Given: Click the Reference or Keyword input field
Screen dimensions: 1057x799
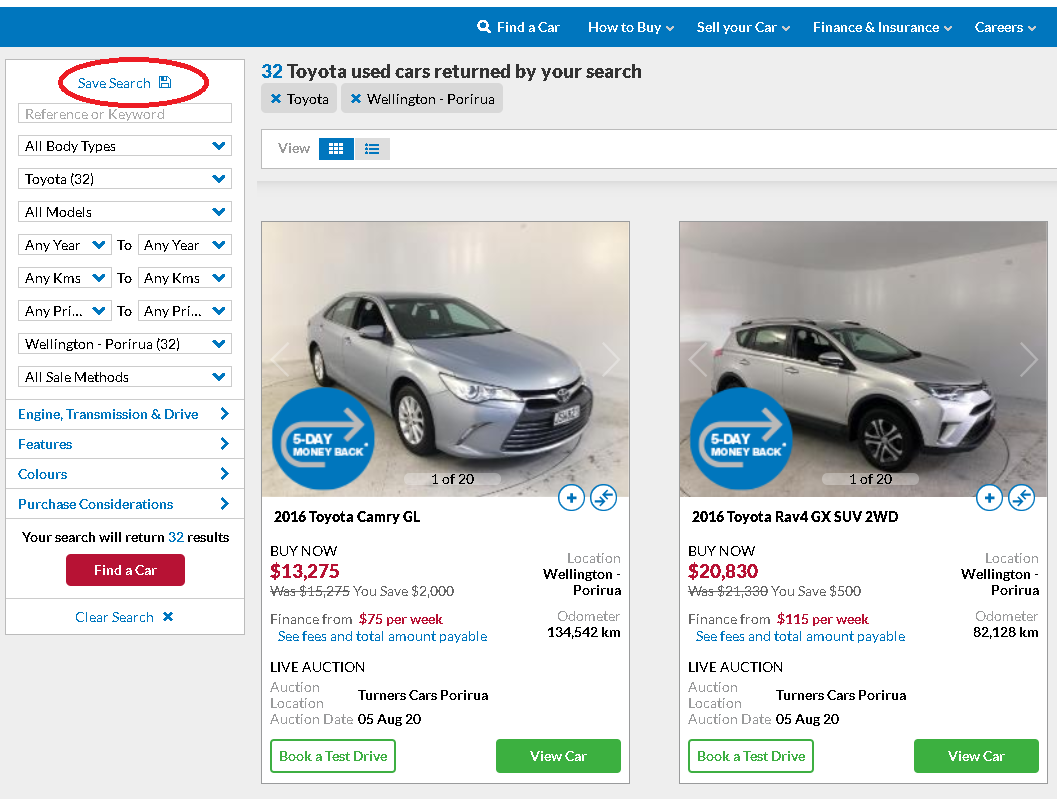Looking at the screenshot, I should (x=125, y=113).
